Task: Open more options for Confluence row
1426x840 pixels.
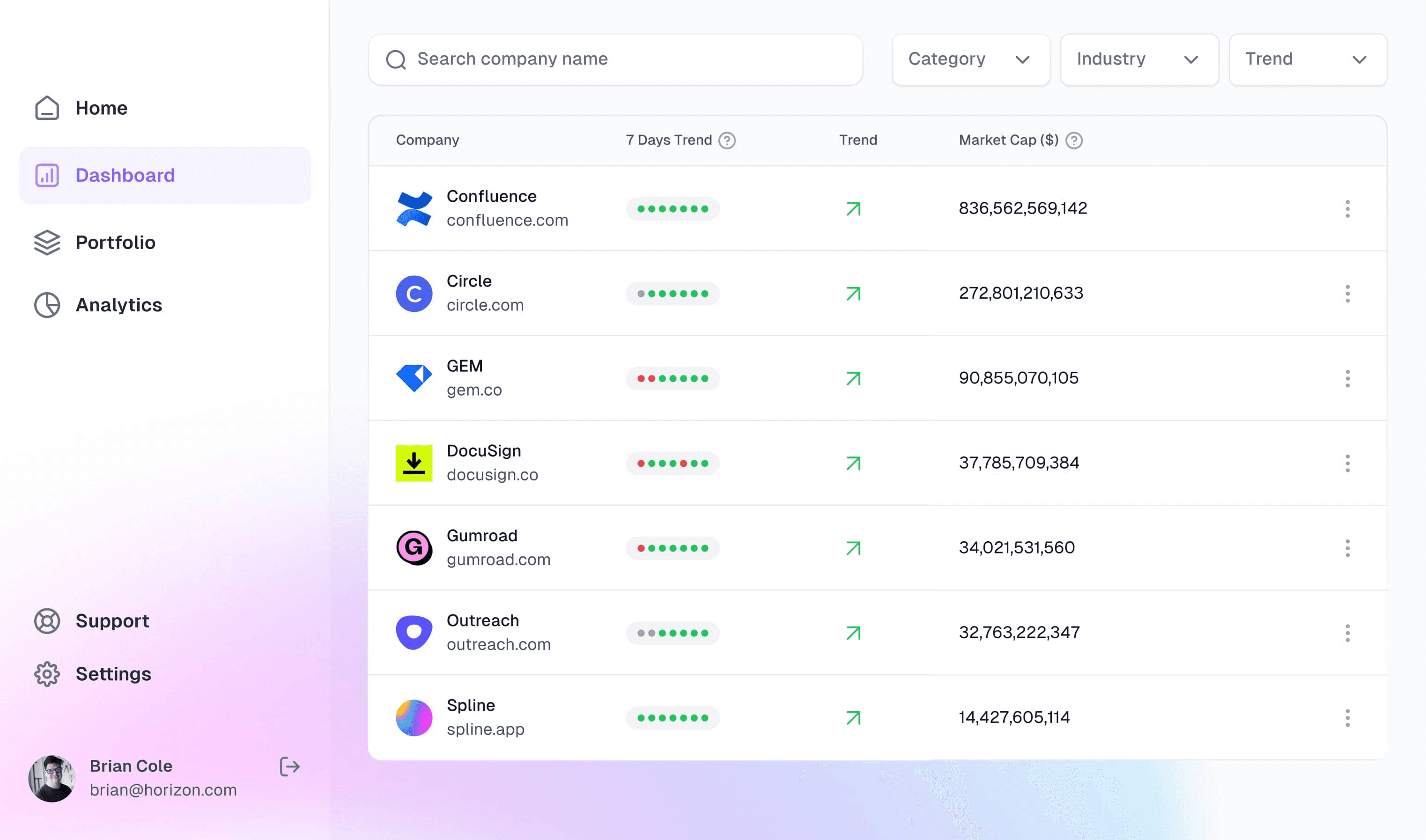Action: click(x=1347, y=208)
